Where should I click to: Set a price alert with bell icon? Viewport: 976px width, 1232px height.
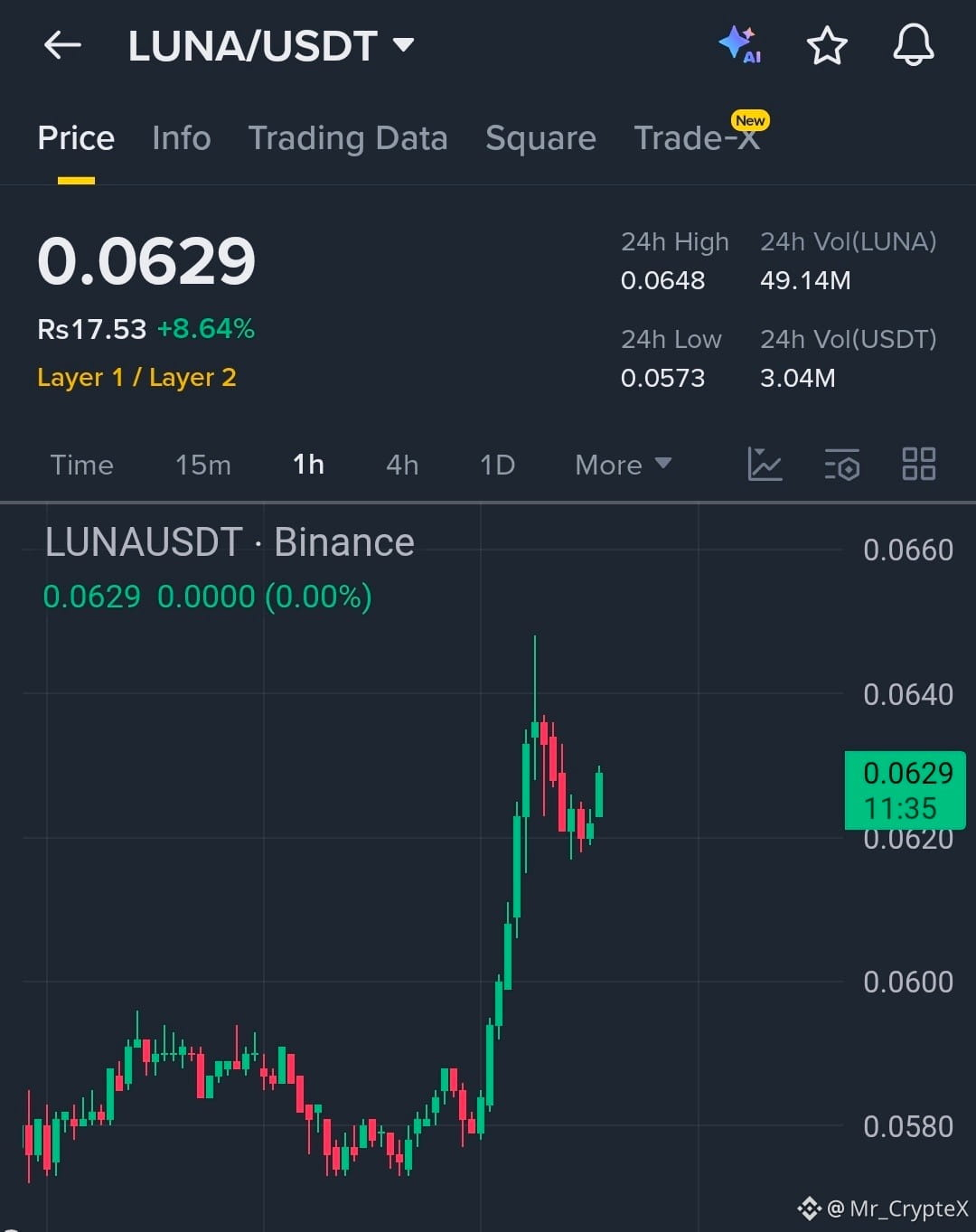[913, 44]
